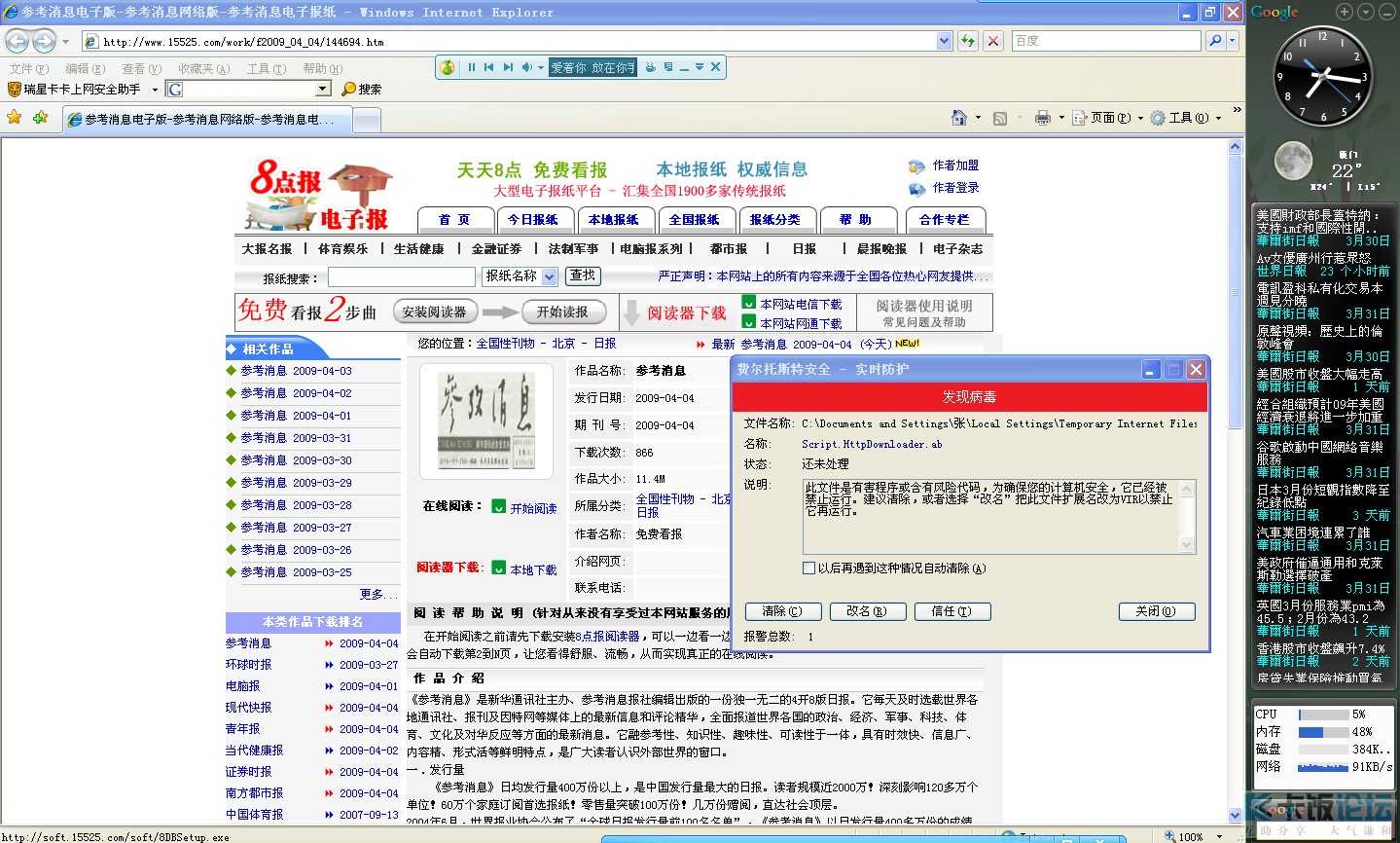Skip to next track in mini-player
The height and width of the screenshot is (843, 1400).
coord(508,67)
